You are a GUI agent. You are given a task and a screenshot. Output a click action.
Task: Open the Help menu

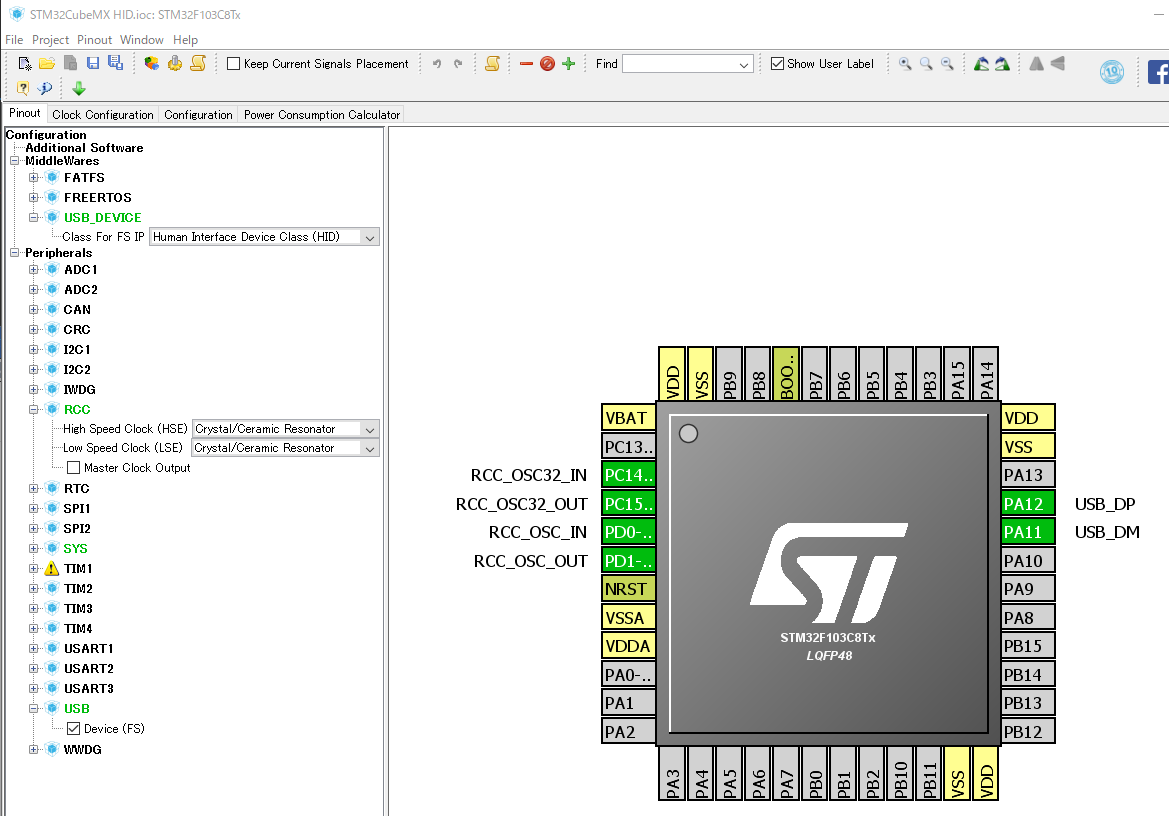[x=186, y=39]
